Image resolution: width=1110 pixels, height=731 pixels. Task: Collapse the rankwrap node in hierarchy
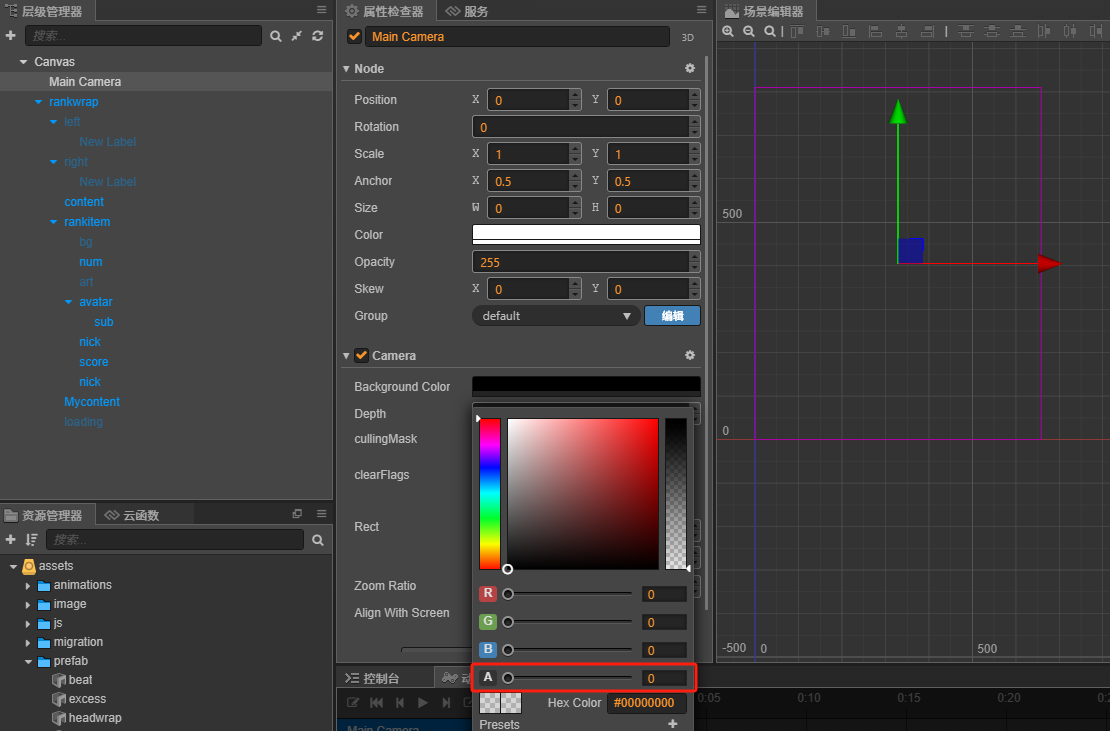[39, 102]
